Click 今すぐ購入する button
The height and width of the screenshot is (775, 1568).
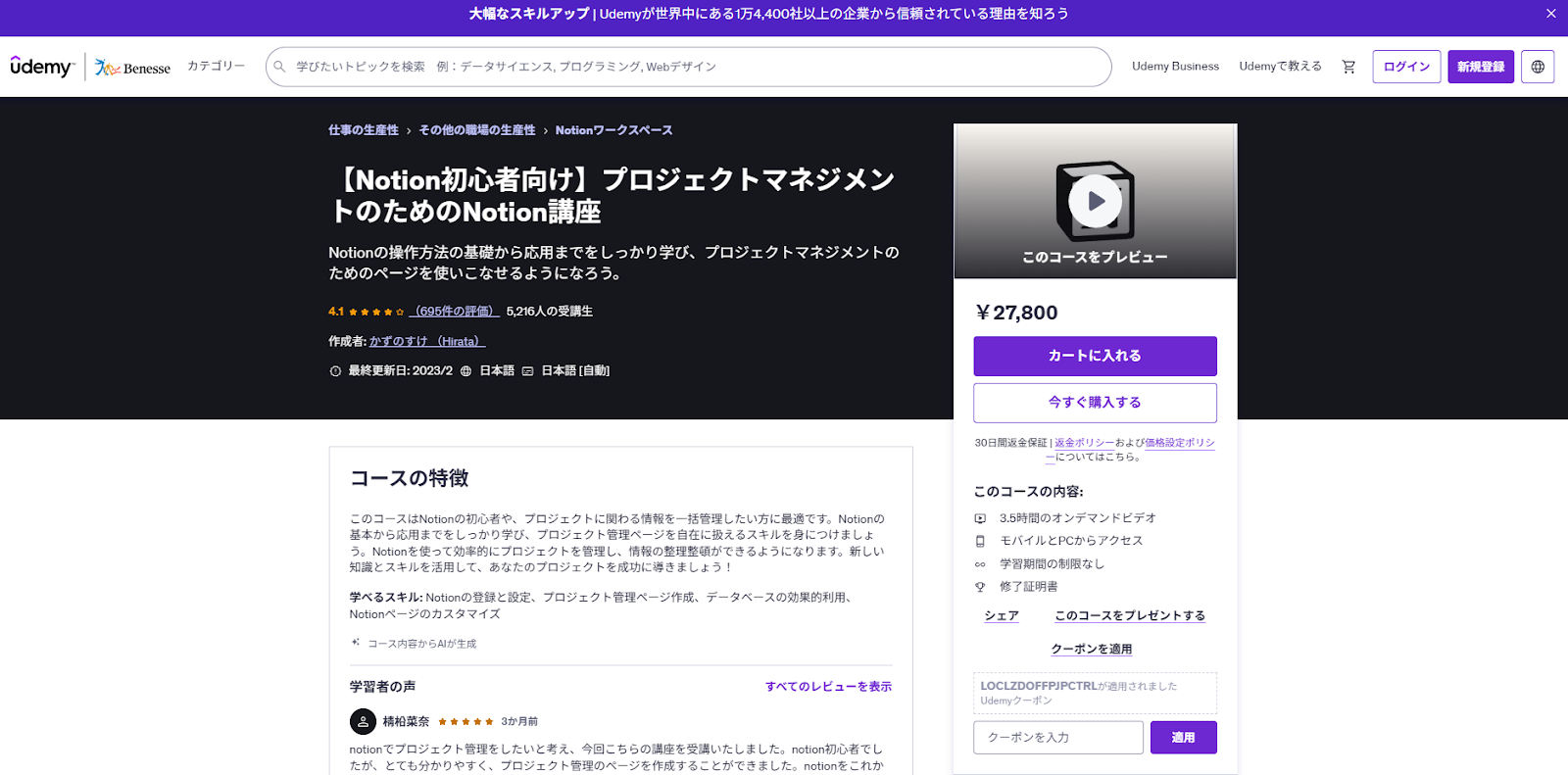[1095, 403]
